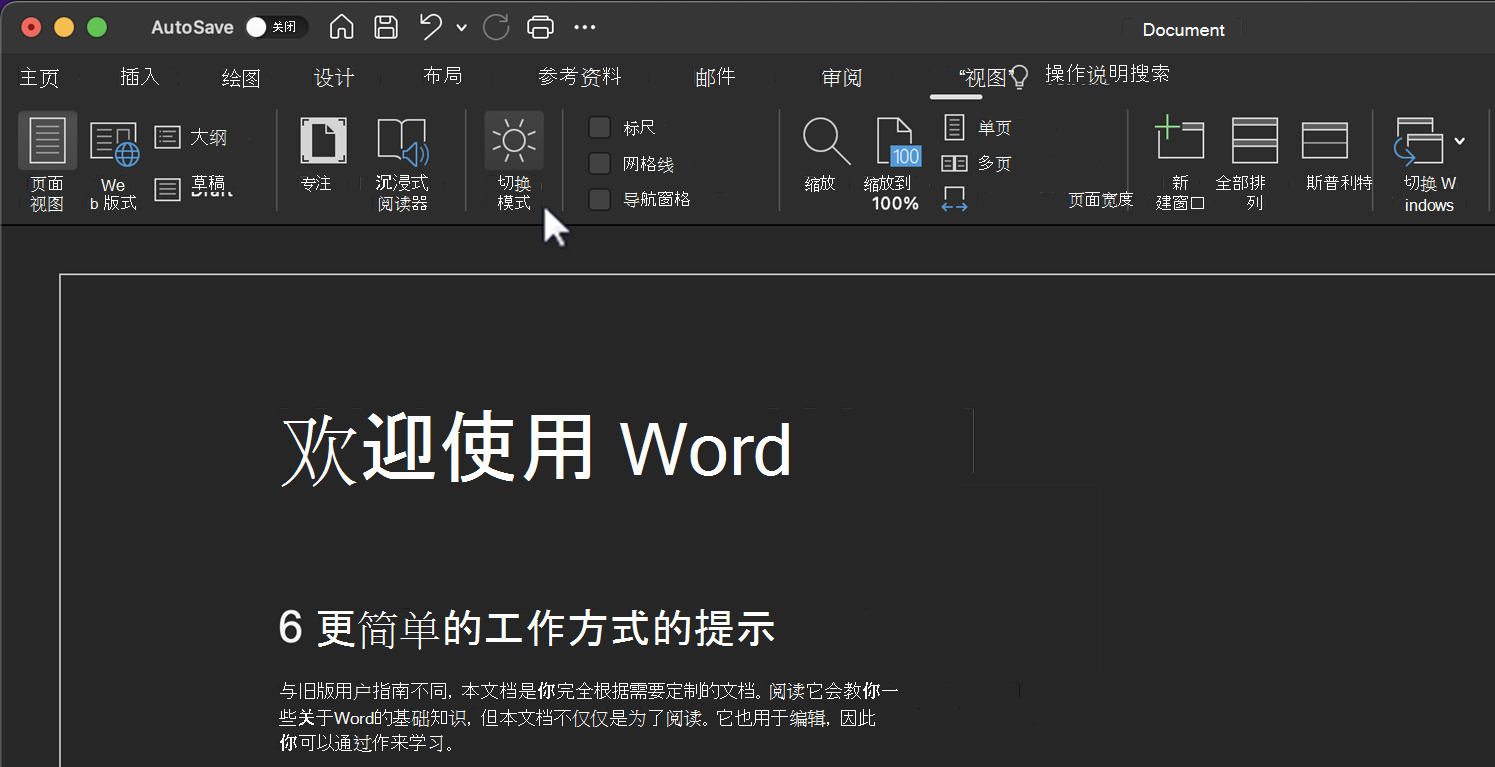Open the 绘图 Draw tab

click(240, 78)
